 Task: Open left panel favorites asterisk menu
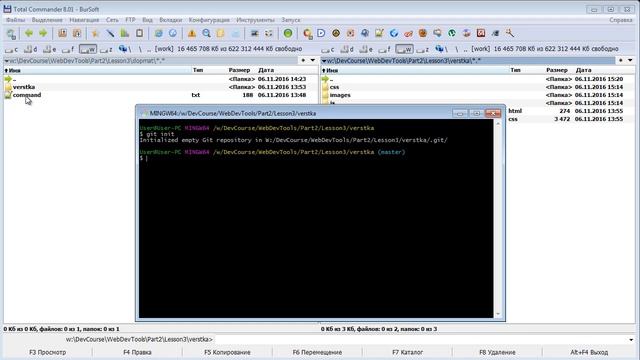(303, 60)
